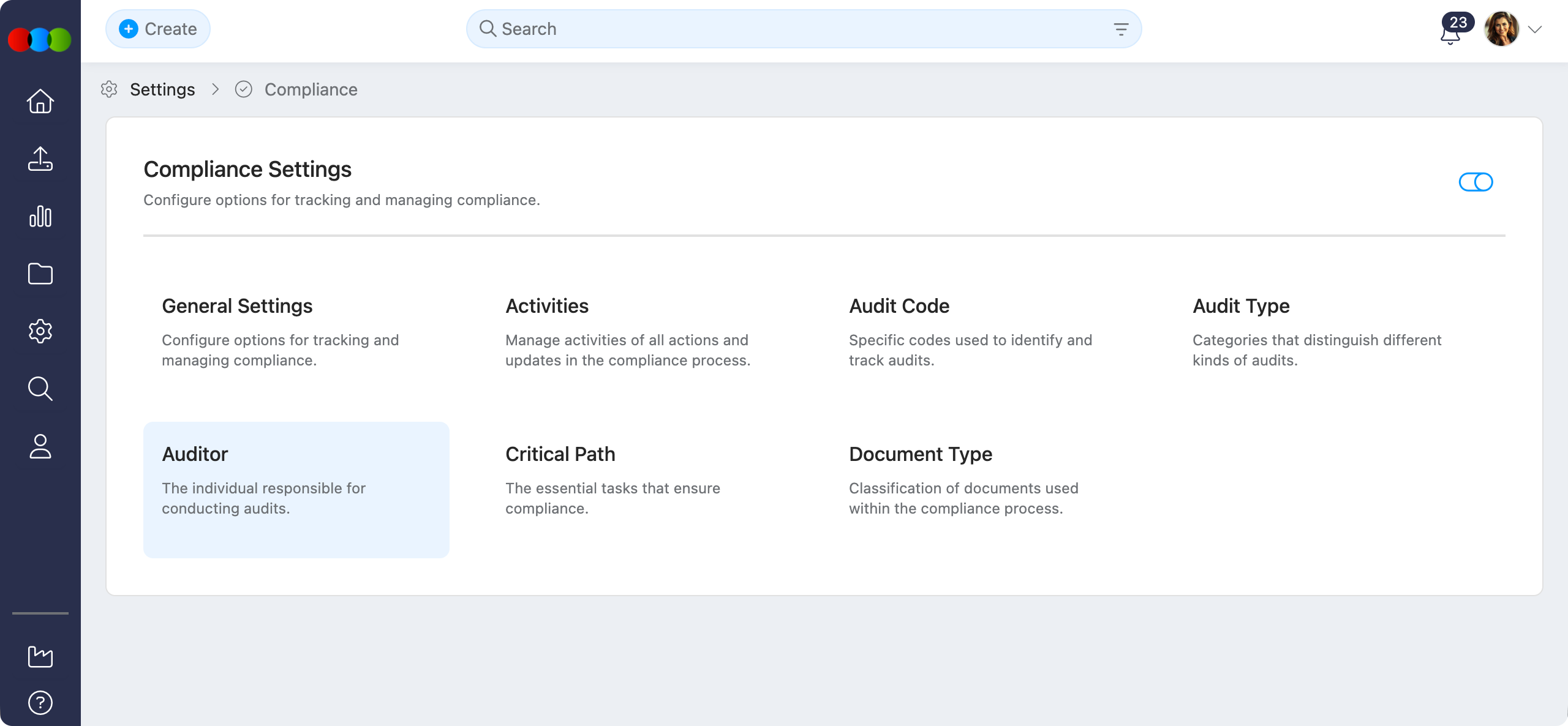Expand the user account chevron dropdown

(x=1534, y=29)
